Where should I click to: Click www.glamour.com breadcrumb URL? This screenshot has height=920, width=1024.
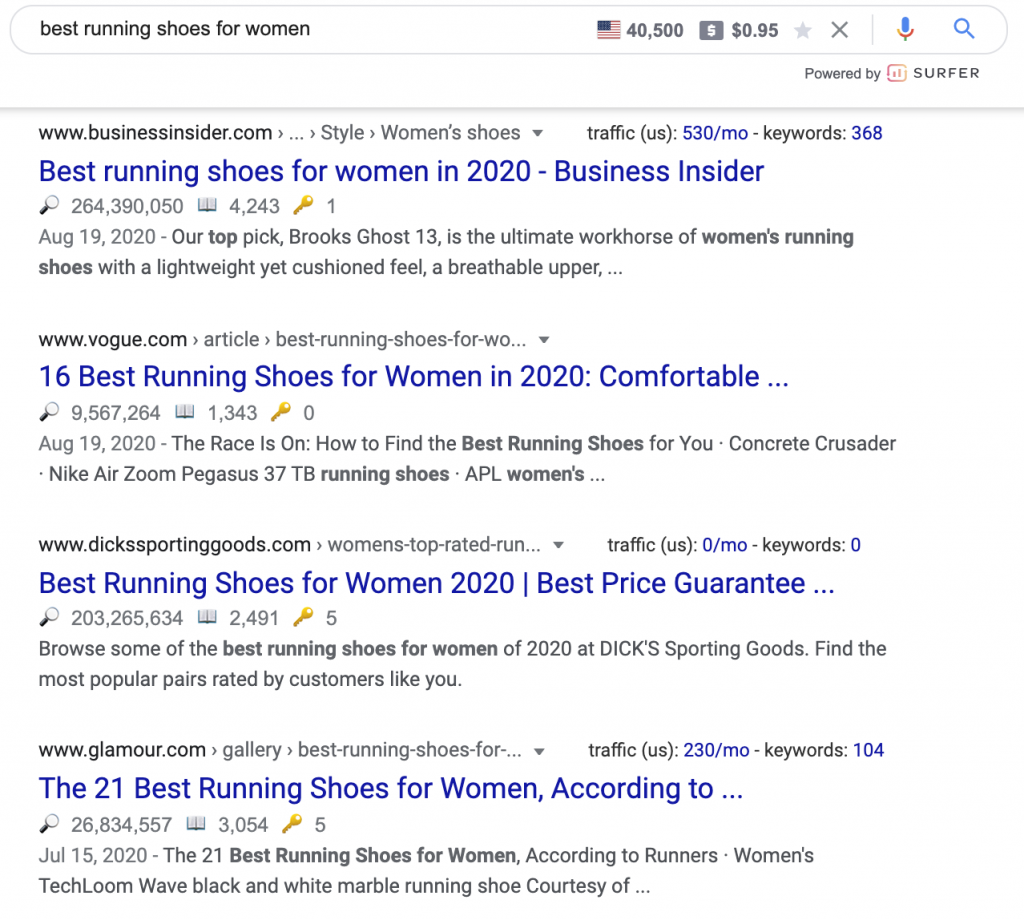pos(122,750)
